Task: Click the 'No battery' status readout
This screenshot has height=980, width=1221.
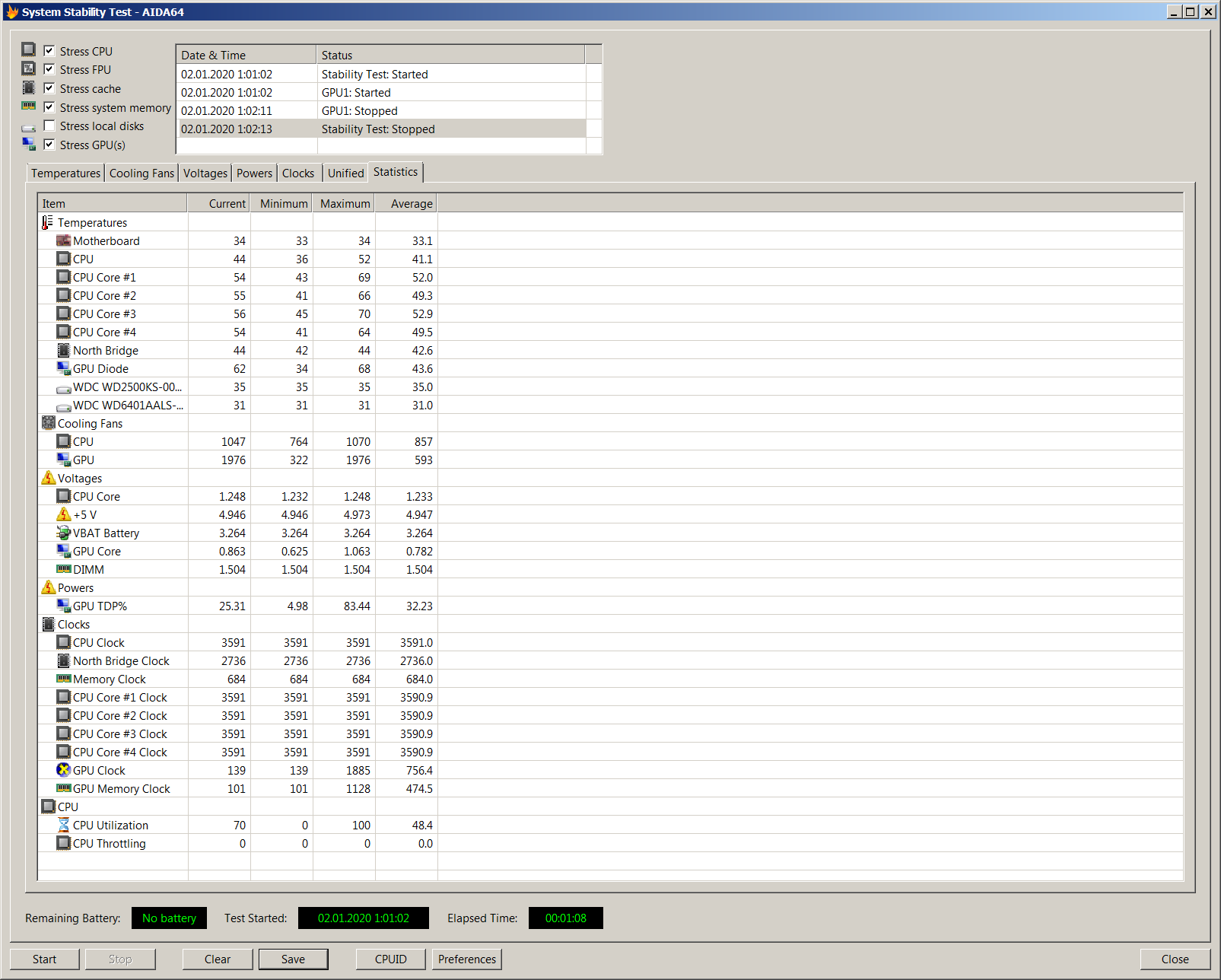Action: click(x=169, y=918)
